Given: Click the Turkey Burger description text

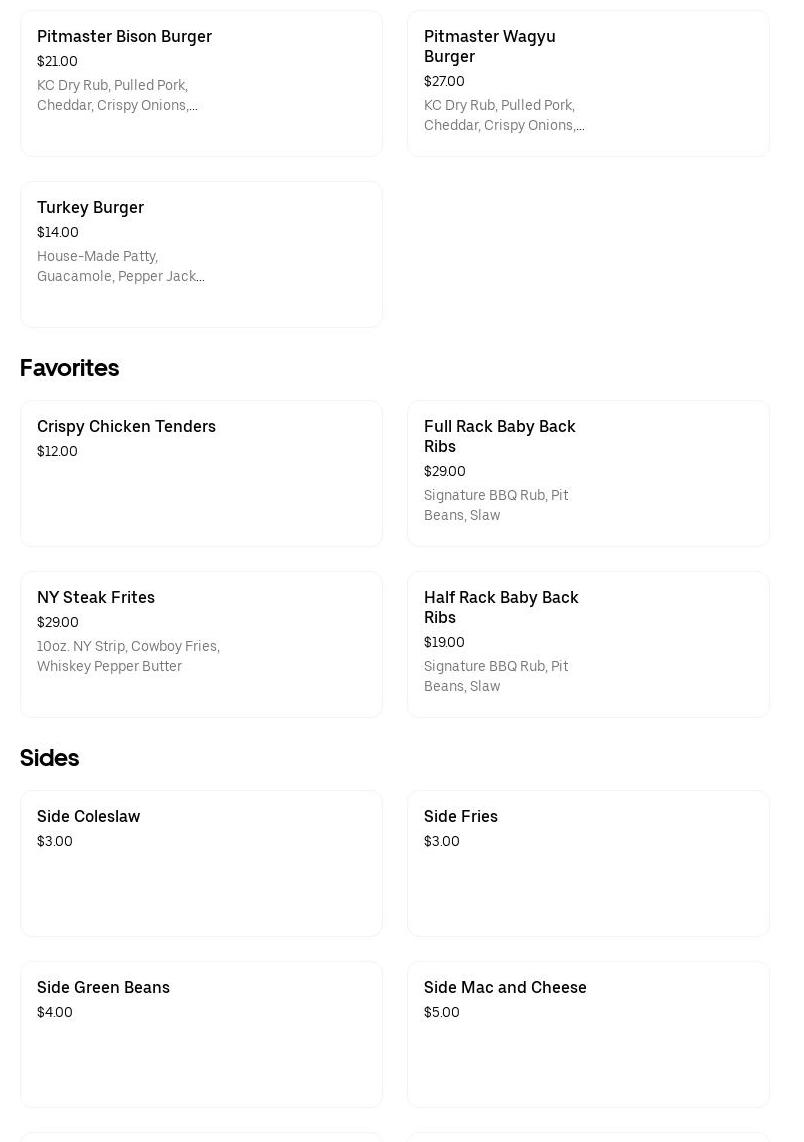Looking at the screenshot, I should 120,266.
